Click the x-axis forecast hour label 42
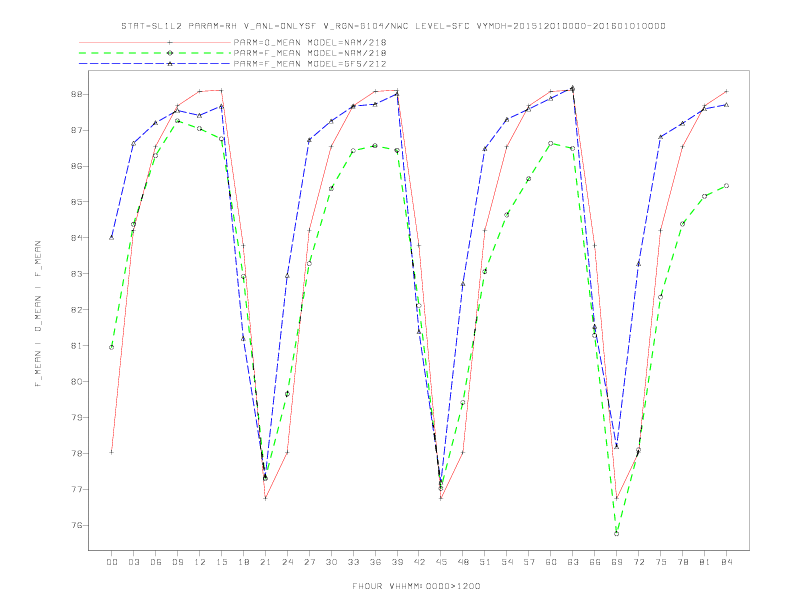 coord(419,562)
